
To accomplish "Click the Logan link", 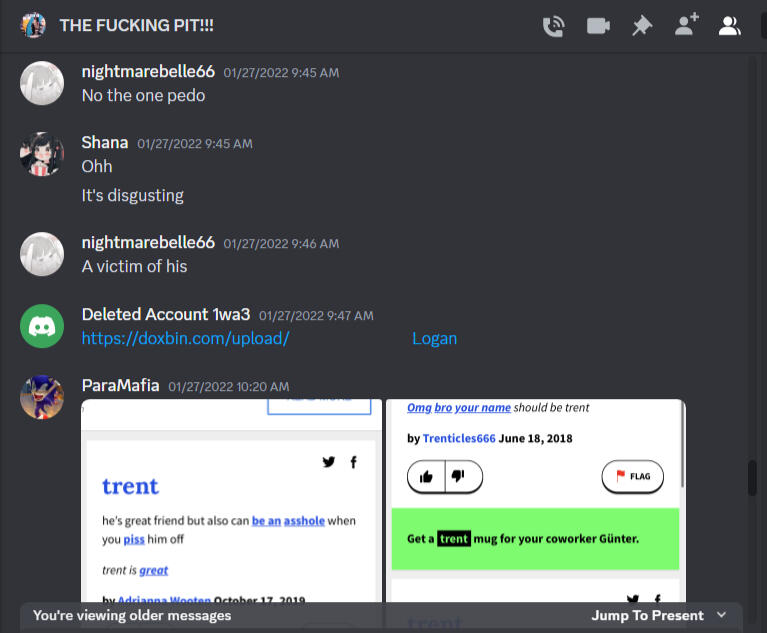I will pos(434,339).
